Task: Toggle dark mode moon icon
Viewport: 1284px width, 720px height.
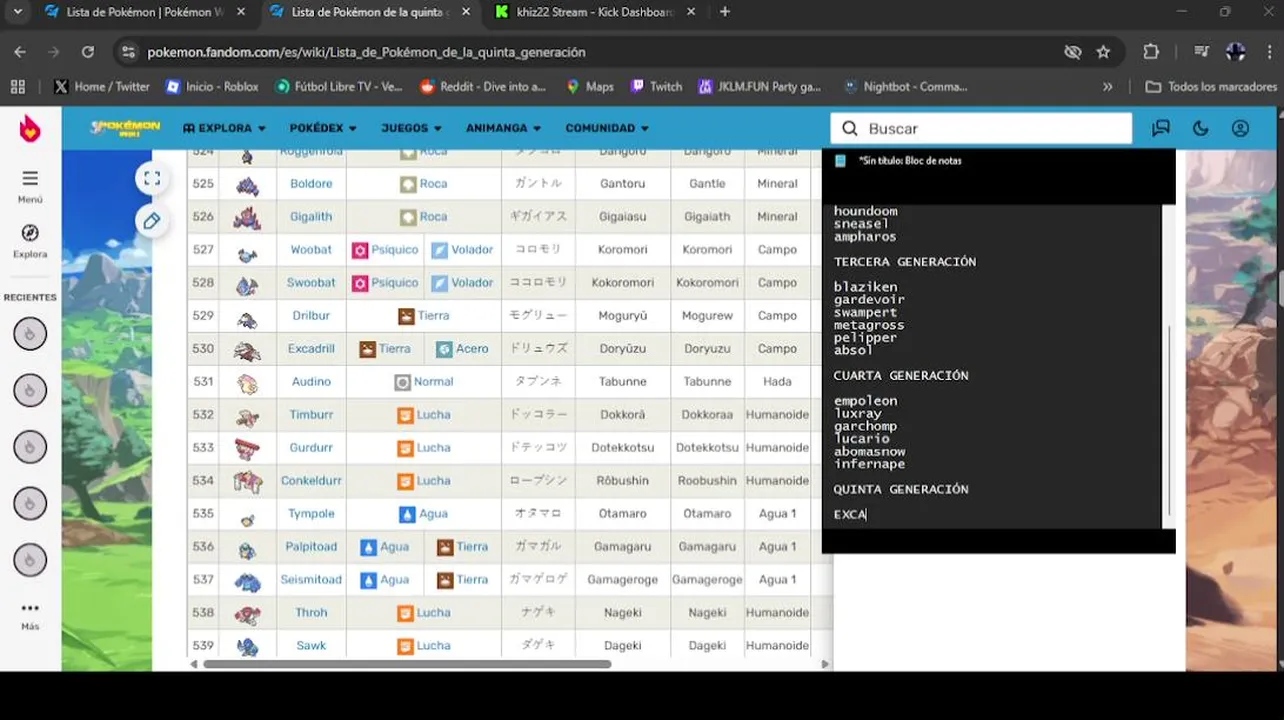Action: (1201, 128)
